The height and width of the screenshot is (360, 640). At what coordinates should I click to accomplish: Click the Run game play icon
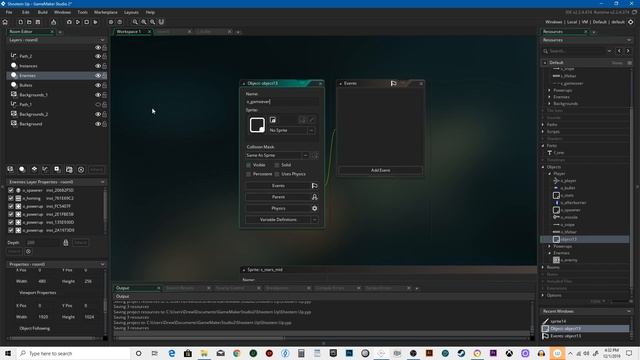(x=78, y=22)
